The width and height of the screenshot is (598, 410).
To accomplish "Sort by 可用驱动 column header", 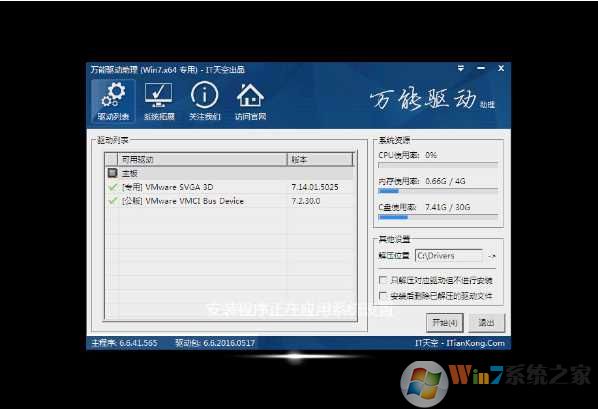I will click(x=203, y=159).
